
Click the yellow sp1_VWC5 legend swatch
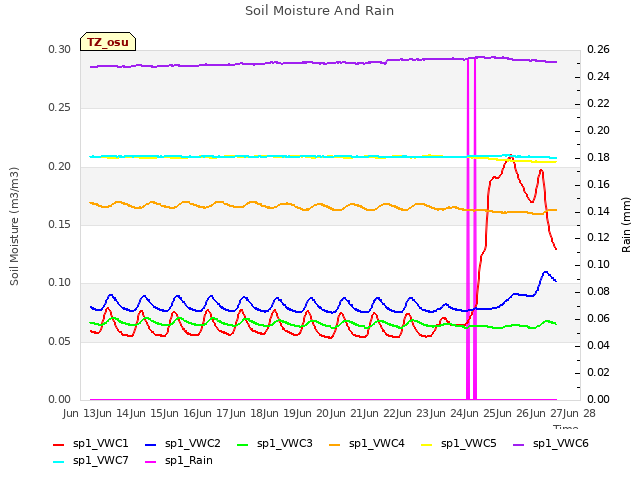tap(427, 444)
